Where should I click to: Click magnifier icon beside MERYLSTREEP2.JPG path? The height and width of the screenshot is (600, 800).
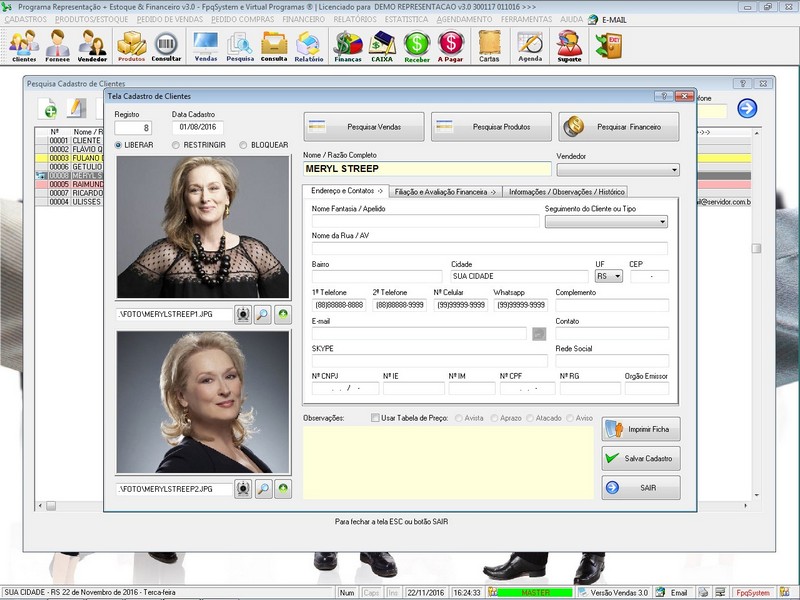(263, 489)
